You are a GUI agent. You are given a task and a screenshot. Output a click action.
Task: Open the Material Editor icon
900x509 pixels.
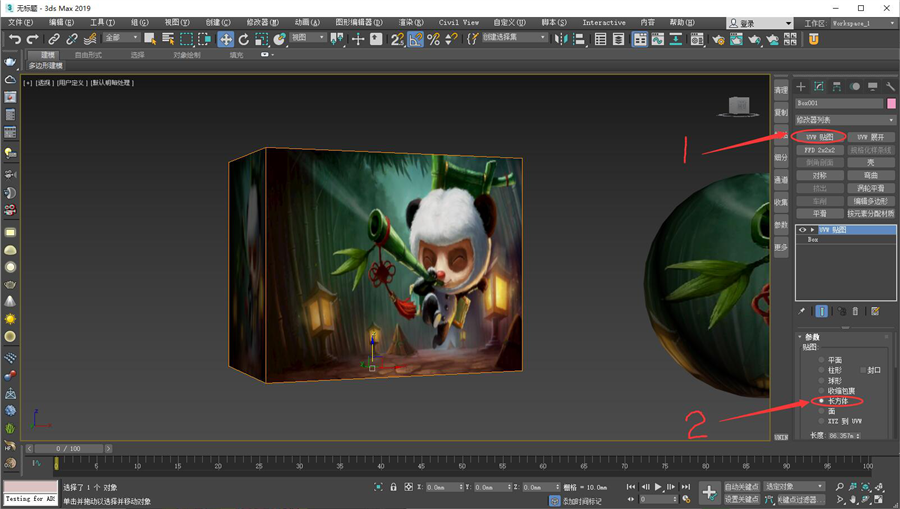[x=697, y=39]
